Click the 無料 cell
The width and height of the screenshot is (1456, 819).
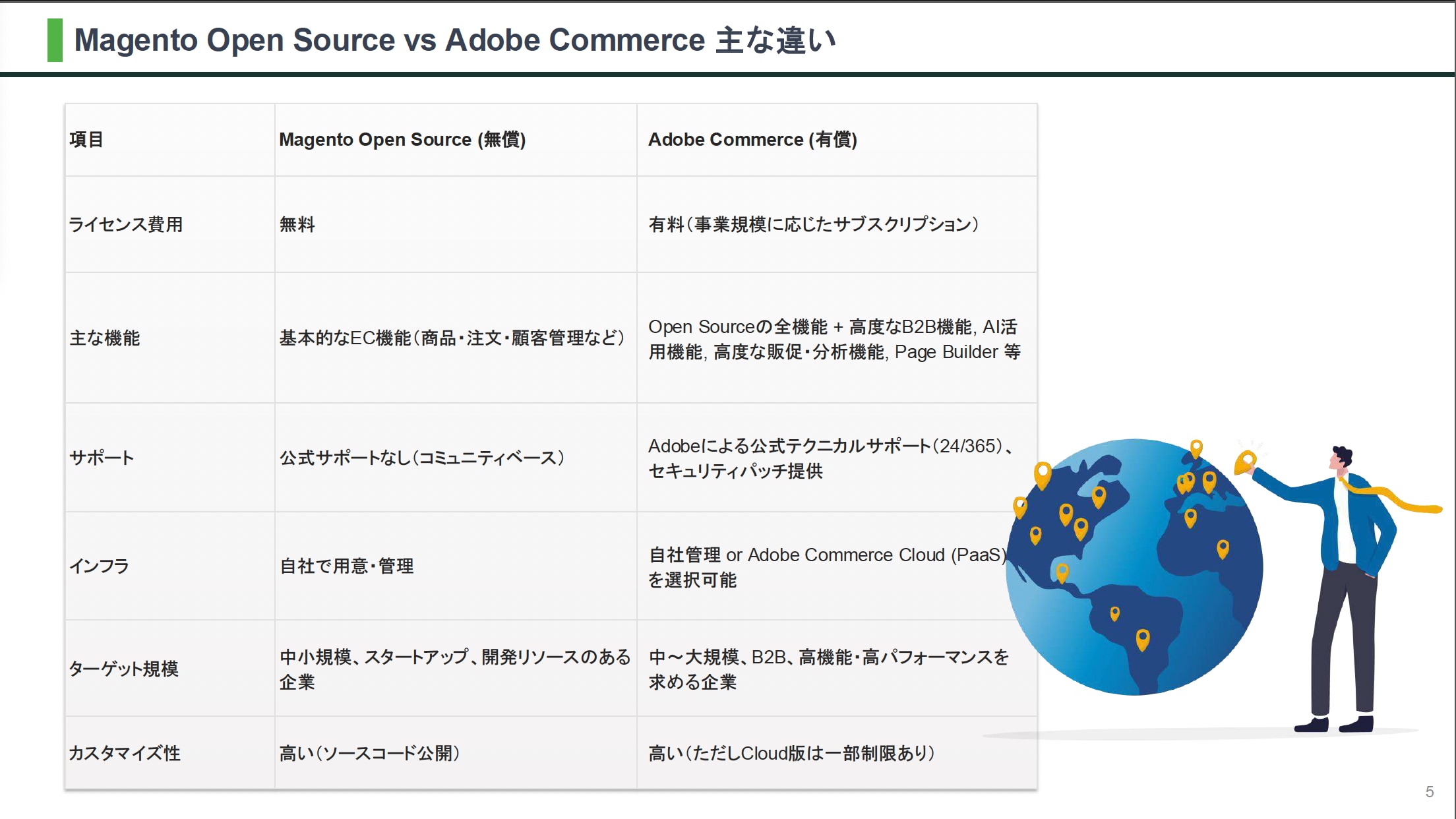coord(297,225)
